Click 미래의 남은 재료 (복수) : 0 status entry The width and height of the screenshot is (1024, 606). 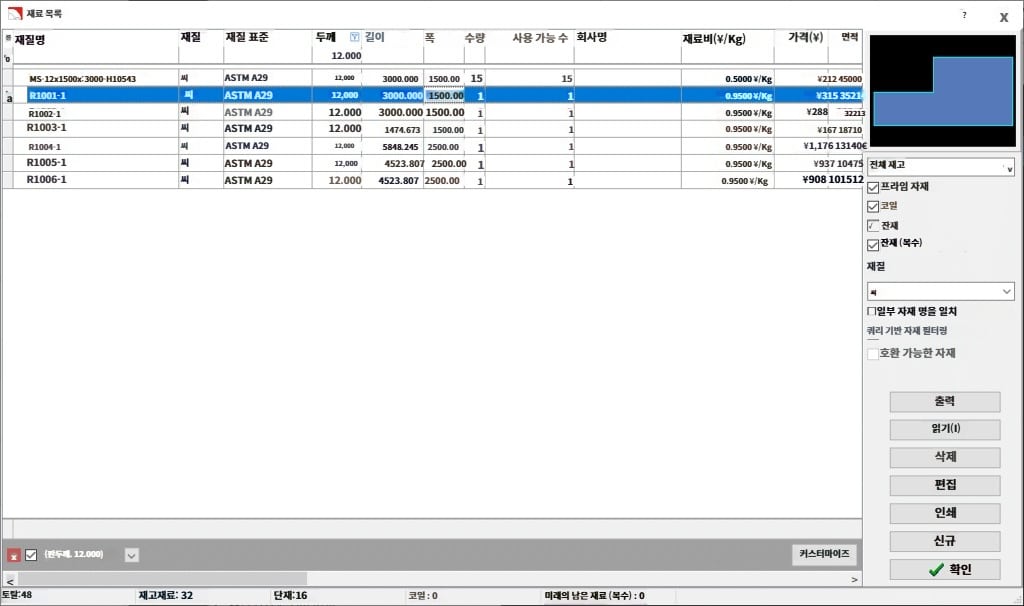pyautogui.click(x=594, y=596)
